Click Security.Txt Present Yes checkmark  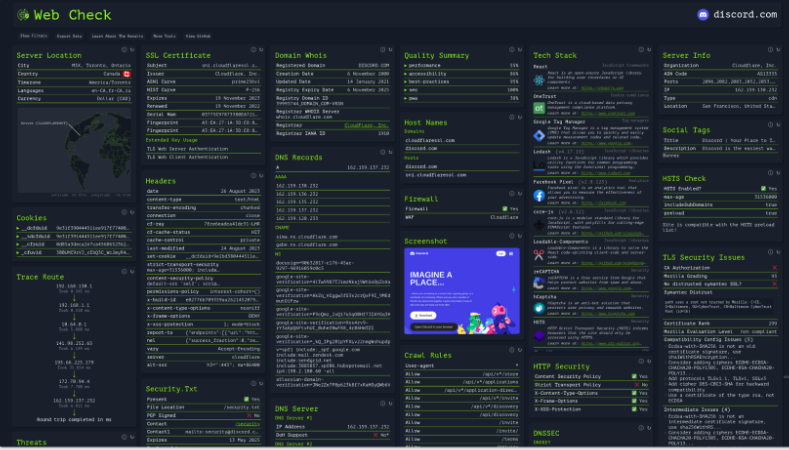246,399
